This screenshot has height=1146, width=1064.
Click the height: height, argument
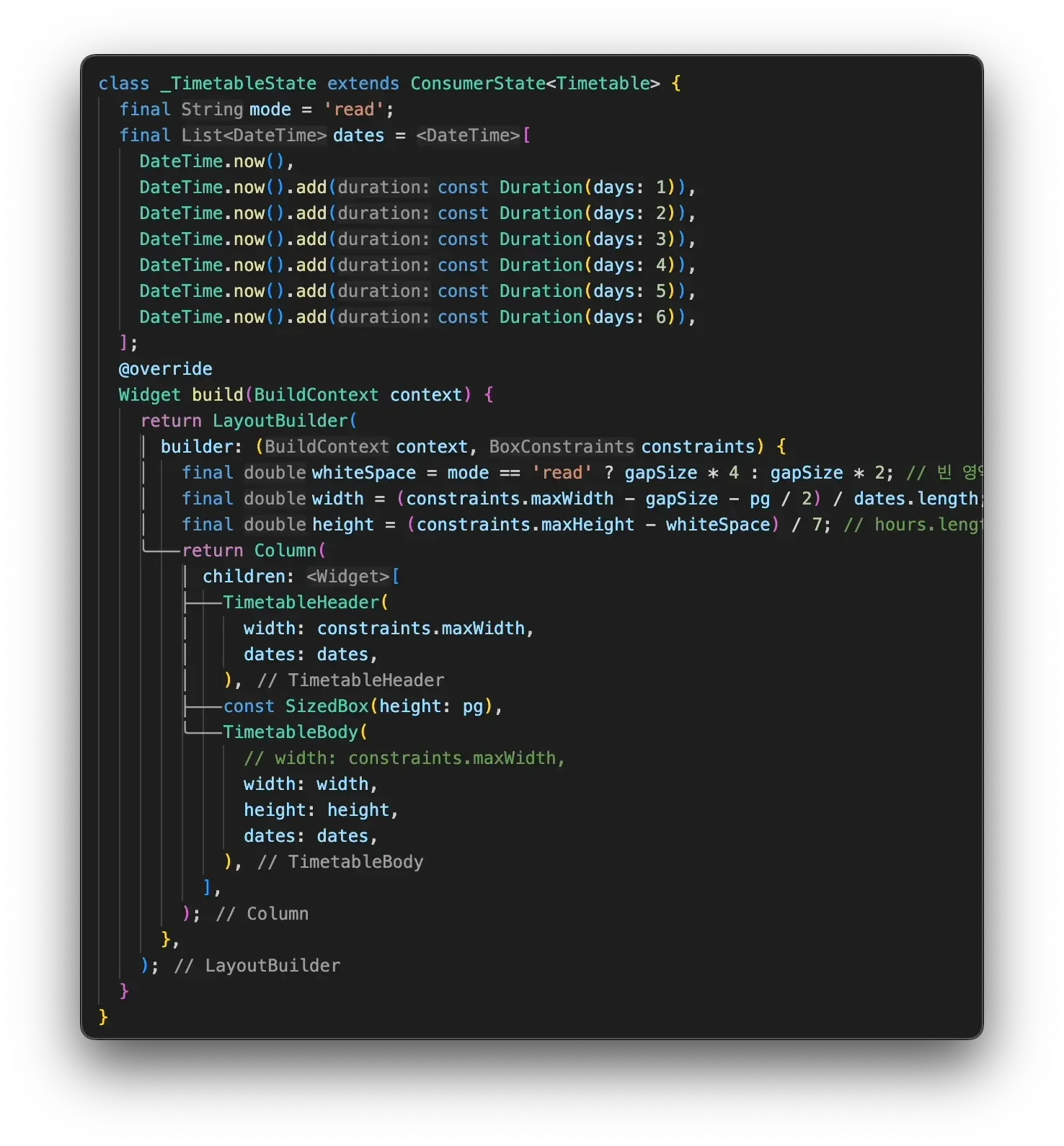[x=321, y=810]
